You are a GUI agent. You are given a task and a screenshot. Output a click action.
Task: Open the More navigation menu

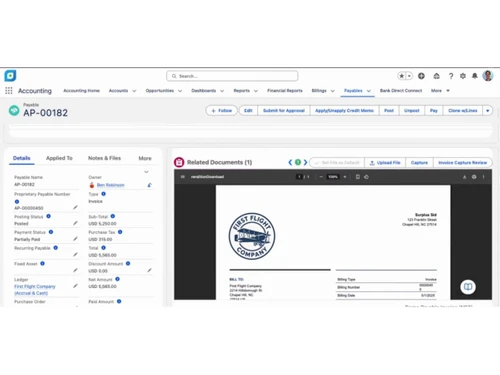coord(440,91)
